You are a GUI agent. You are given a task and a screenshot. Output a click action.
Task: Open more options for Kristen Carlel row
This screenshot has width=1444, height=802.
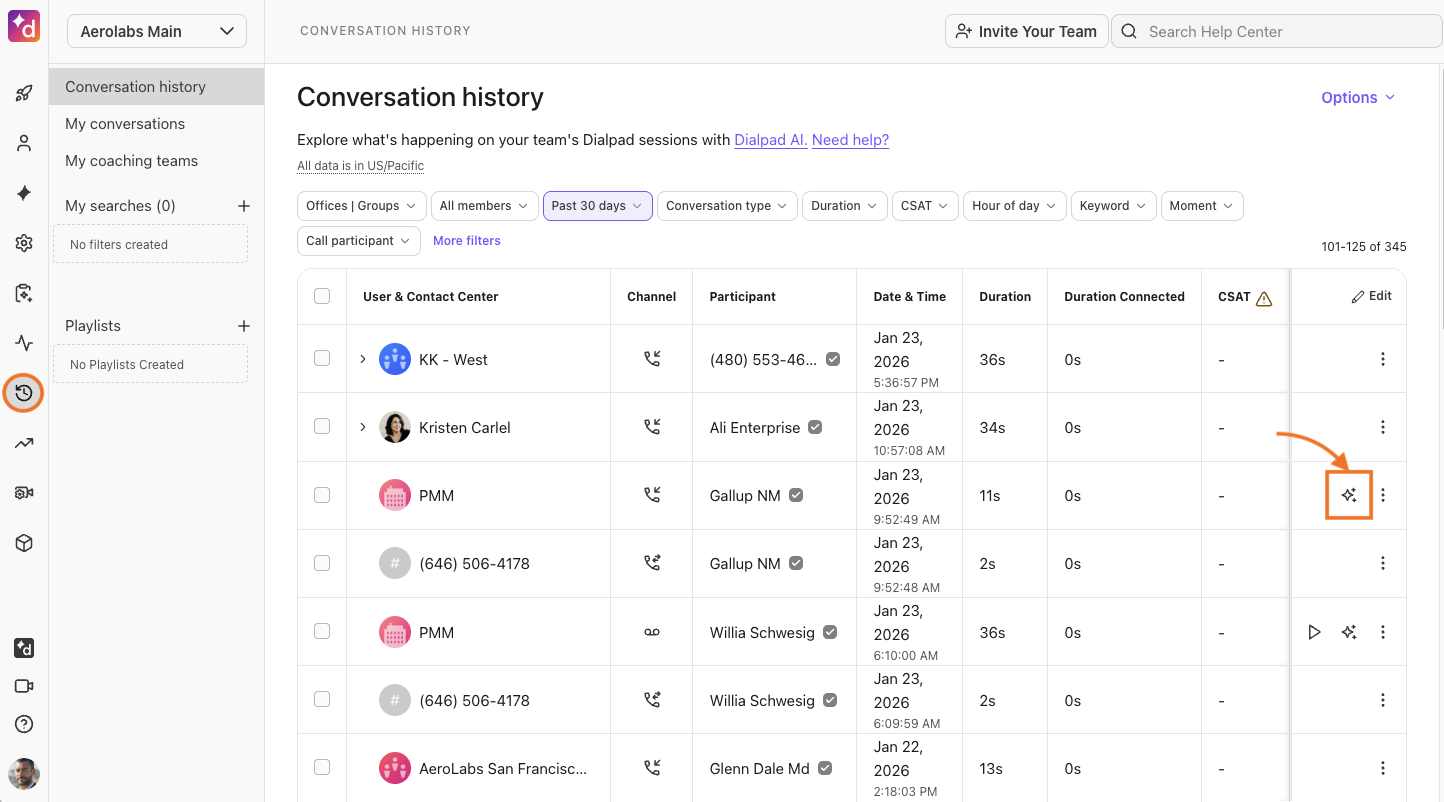pyautogui.click(x=1383, y=427)
